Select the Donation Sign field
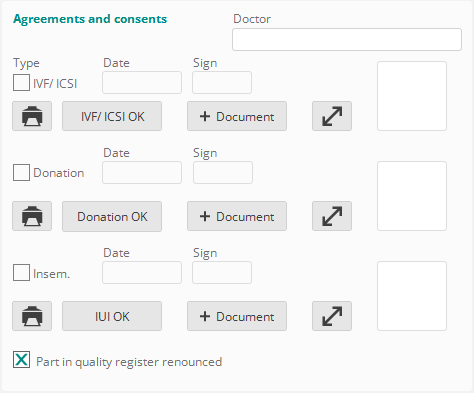This screenshot has width=474, height=393. (x=223, y=172)
